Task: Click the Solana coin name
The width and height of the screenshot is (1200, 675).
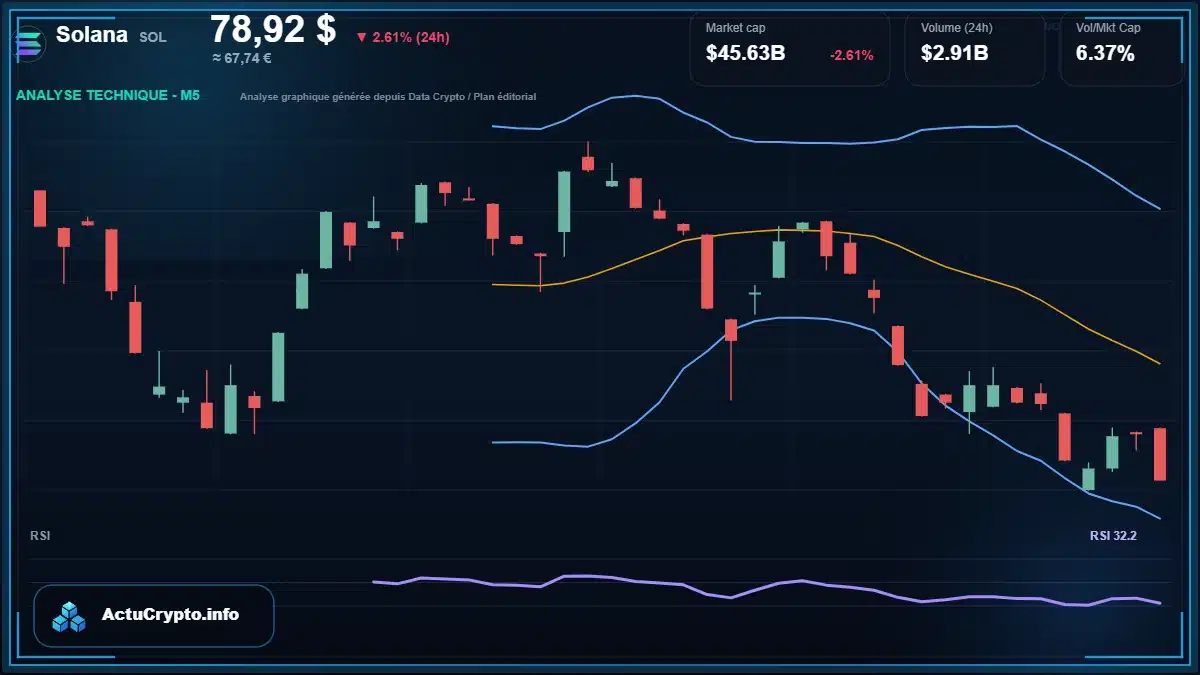Action: (92, 35)
